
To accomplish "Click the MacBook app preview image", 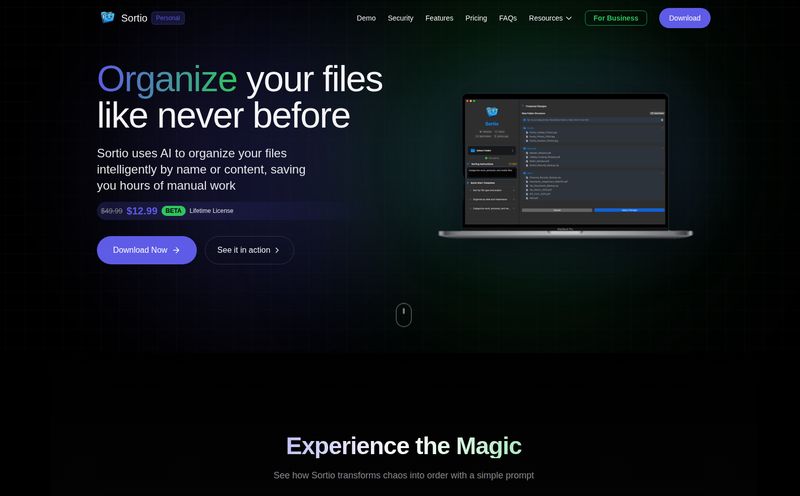I will pyautogui.click(x=565, y=166).
